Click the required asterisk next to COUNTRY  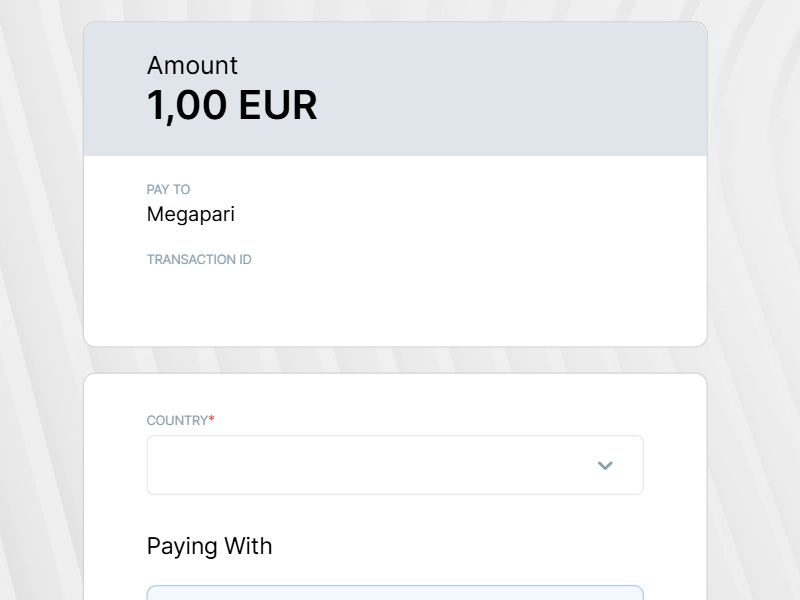pos(212,420)
